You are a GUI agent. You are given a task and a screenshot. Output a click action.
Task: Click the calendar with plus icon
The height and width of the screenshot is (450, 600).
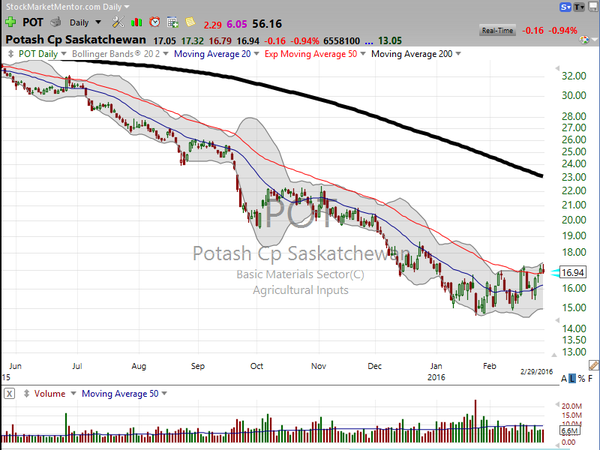(x=173, y=23)
